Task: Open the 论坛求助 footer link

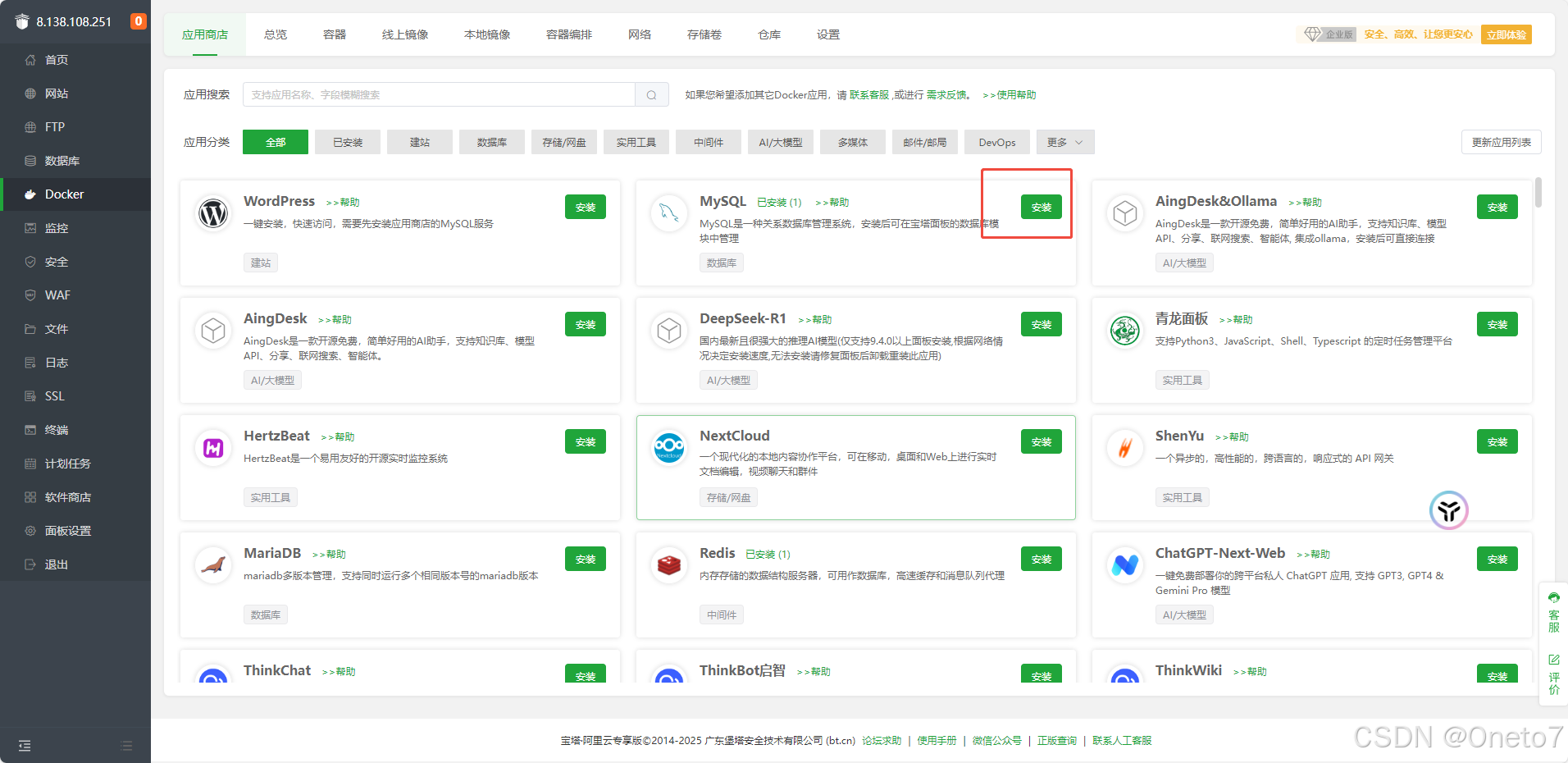Action: [x=882, y=740]
